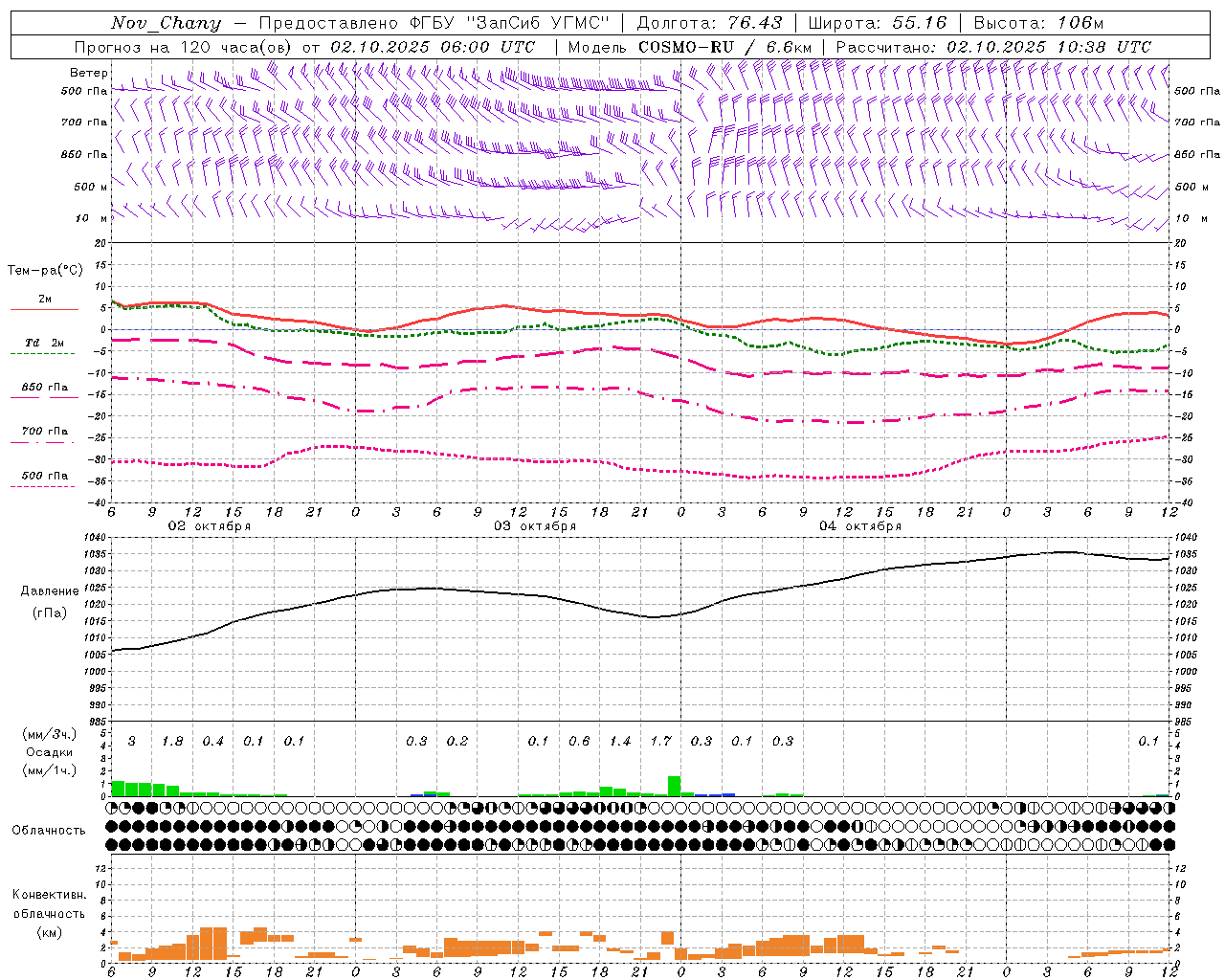1225x980 pixels.
Task: Select the "Рассчитано: 02.10.2025 10:38 UTC" text
Action: click(x=993, y=47)
